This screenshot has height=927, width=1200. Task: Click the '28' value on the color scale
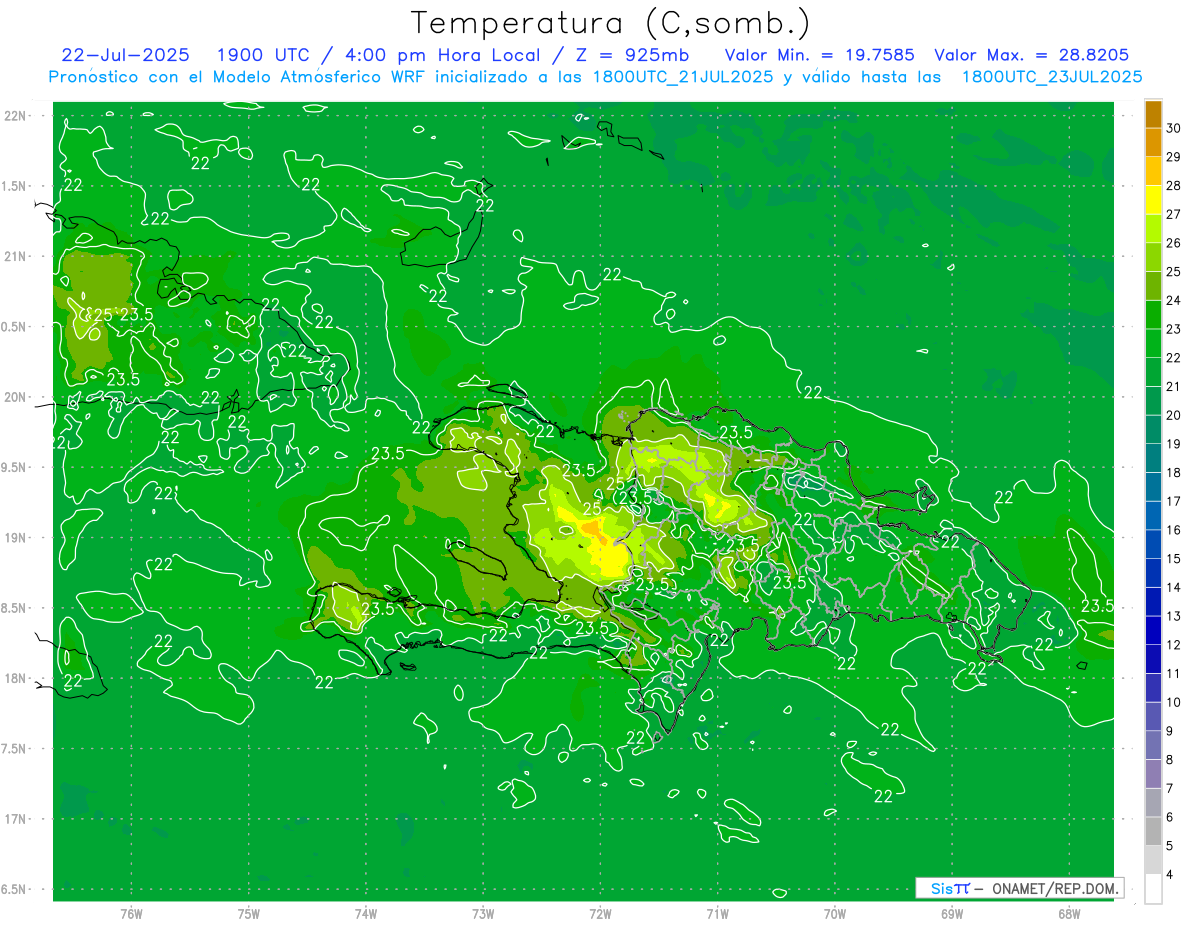(x=1174, y=186)
